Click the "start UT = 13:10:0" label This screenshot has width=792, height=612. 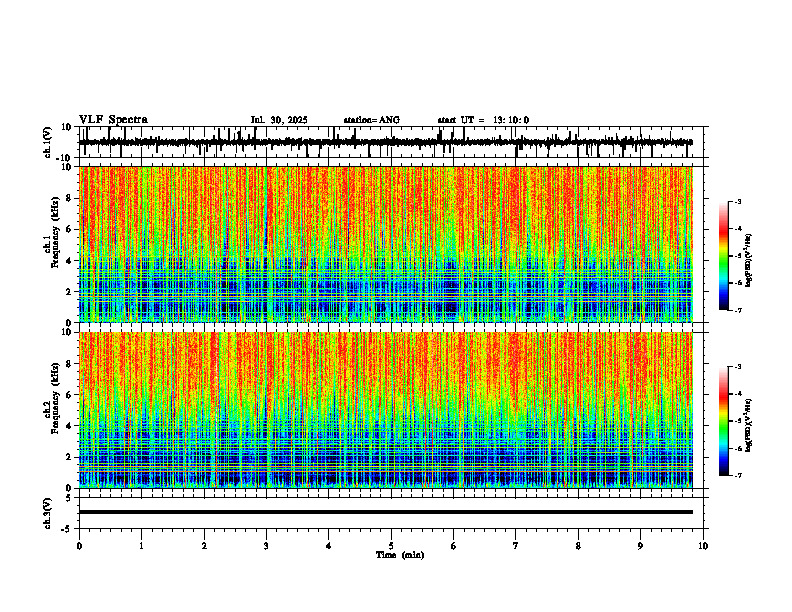click(x=483, y=120)
